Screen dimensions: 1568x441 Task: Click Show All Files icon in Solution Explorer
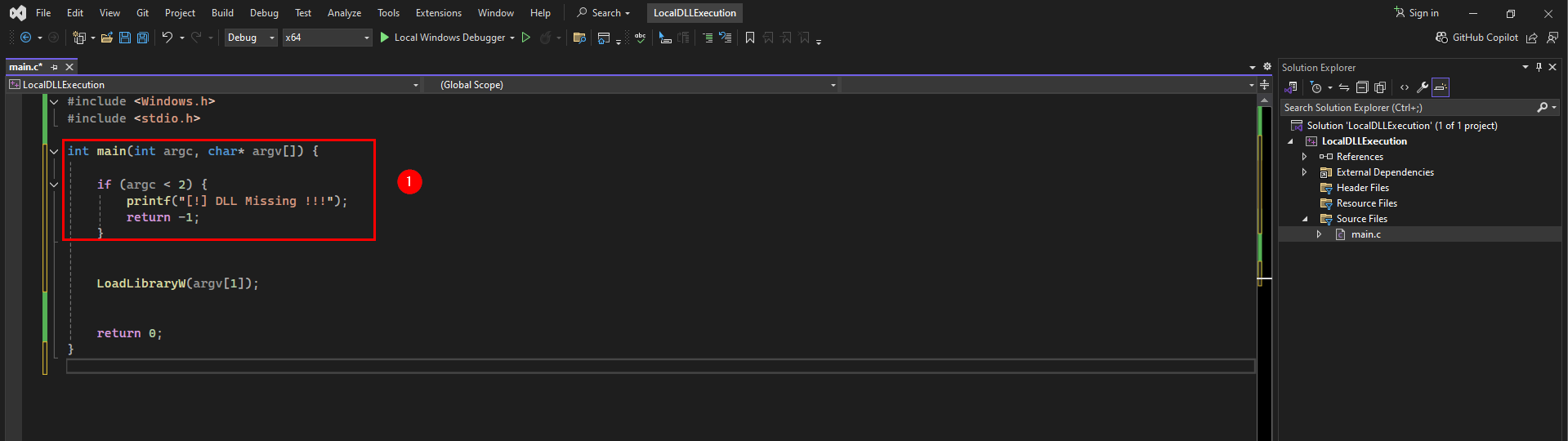(1380, 87)
